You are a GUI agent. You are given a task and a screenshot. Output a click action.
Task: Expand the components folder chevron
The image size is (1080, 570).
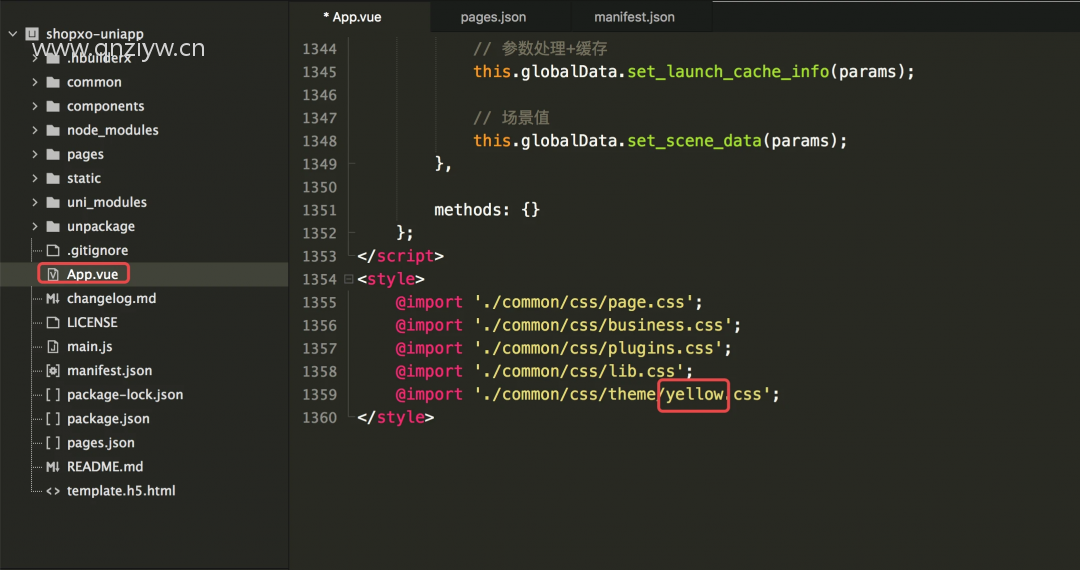(x=34, y=106)
